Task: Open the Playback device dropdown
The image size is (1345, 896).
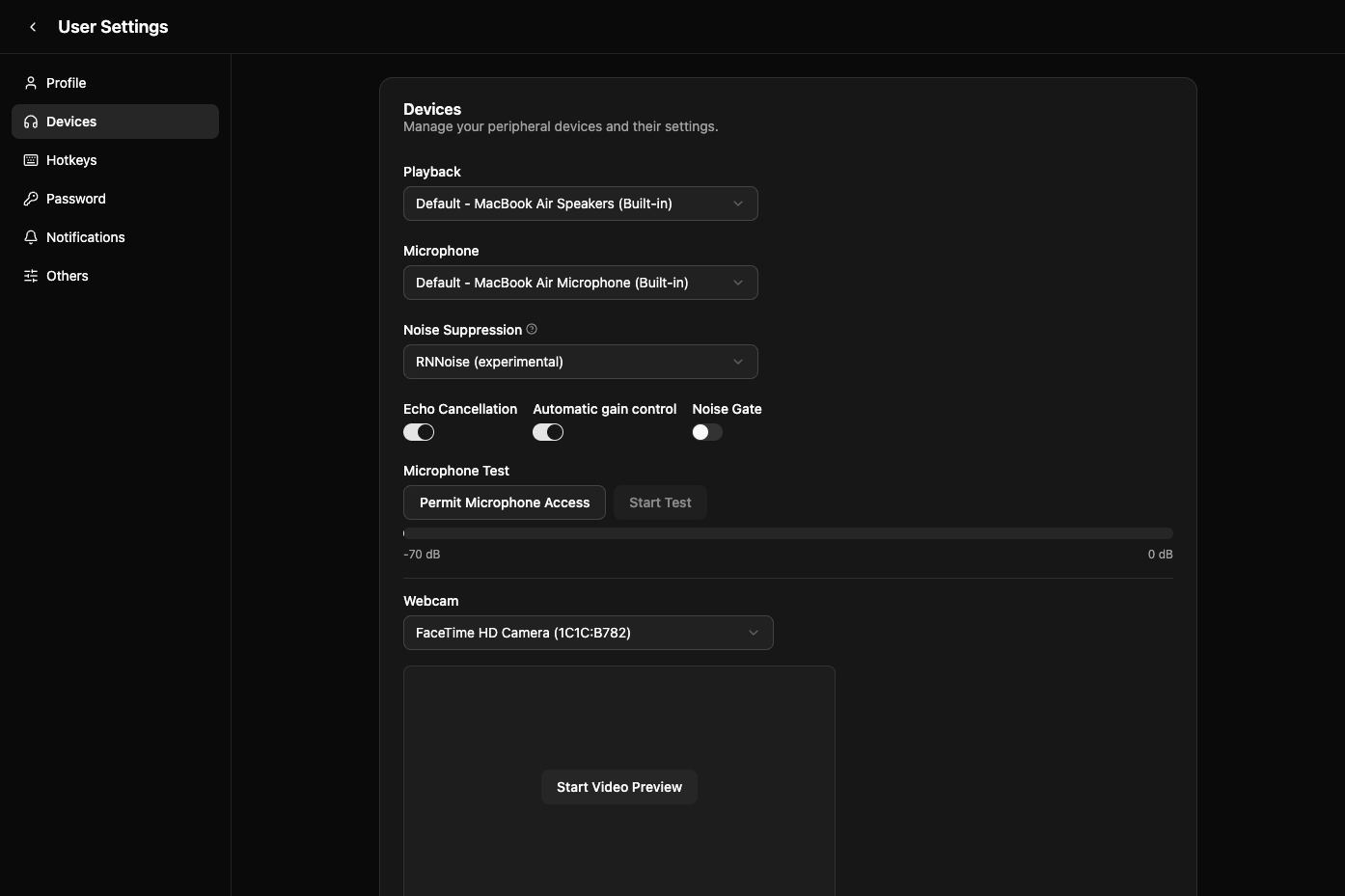Action: [x=581, y=204]
